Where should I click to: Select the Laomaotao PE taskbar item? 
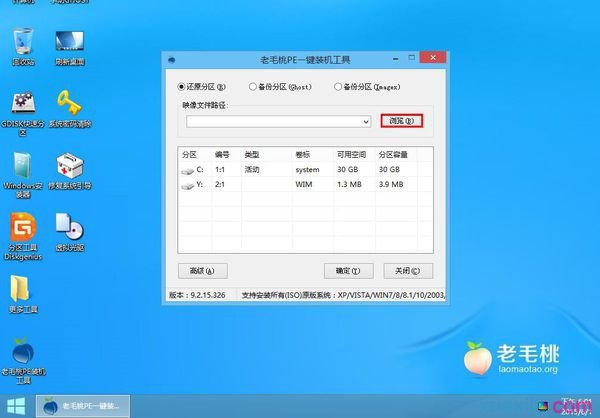(x=83, y=406)
